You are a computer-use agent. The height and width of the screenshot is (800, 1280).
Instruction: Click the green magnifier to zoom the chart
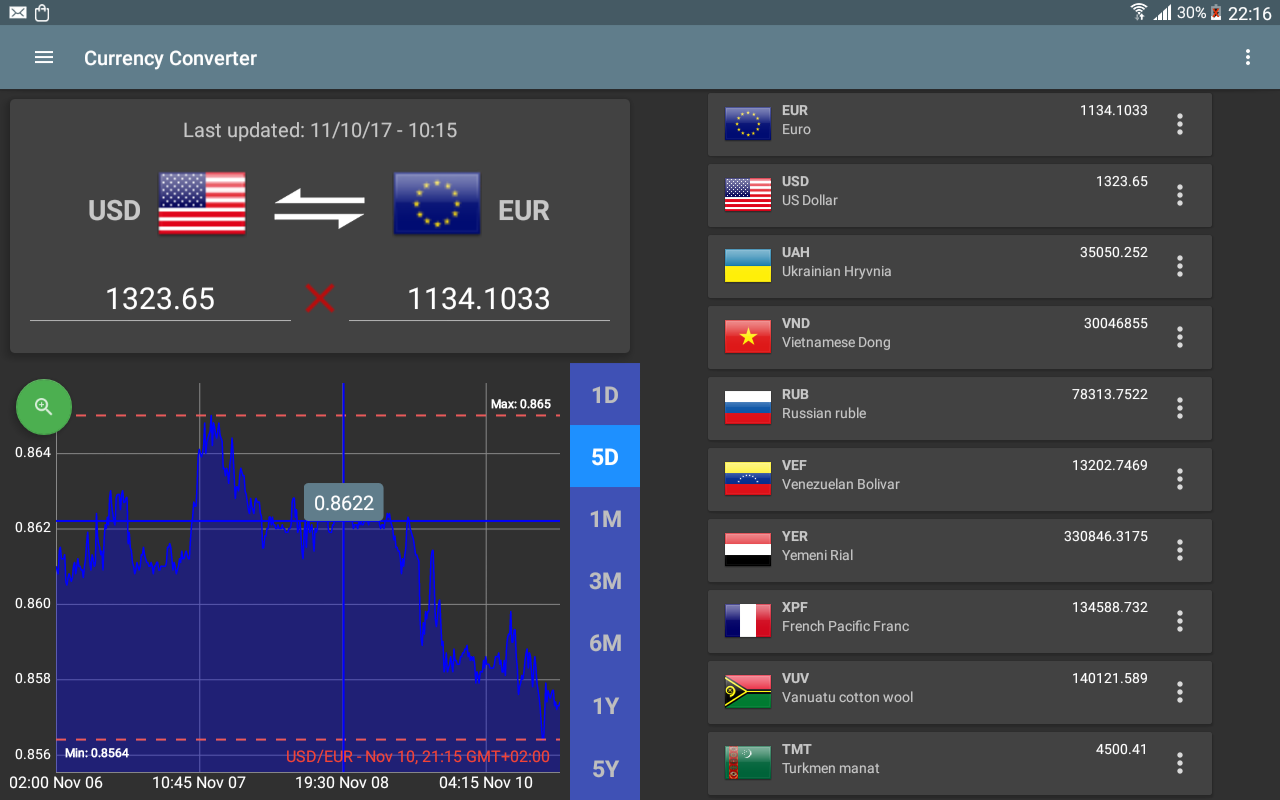tap(43, 407)
